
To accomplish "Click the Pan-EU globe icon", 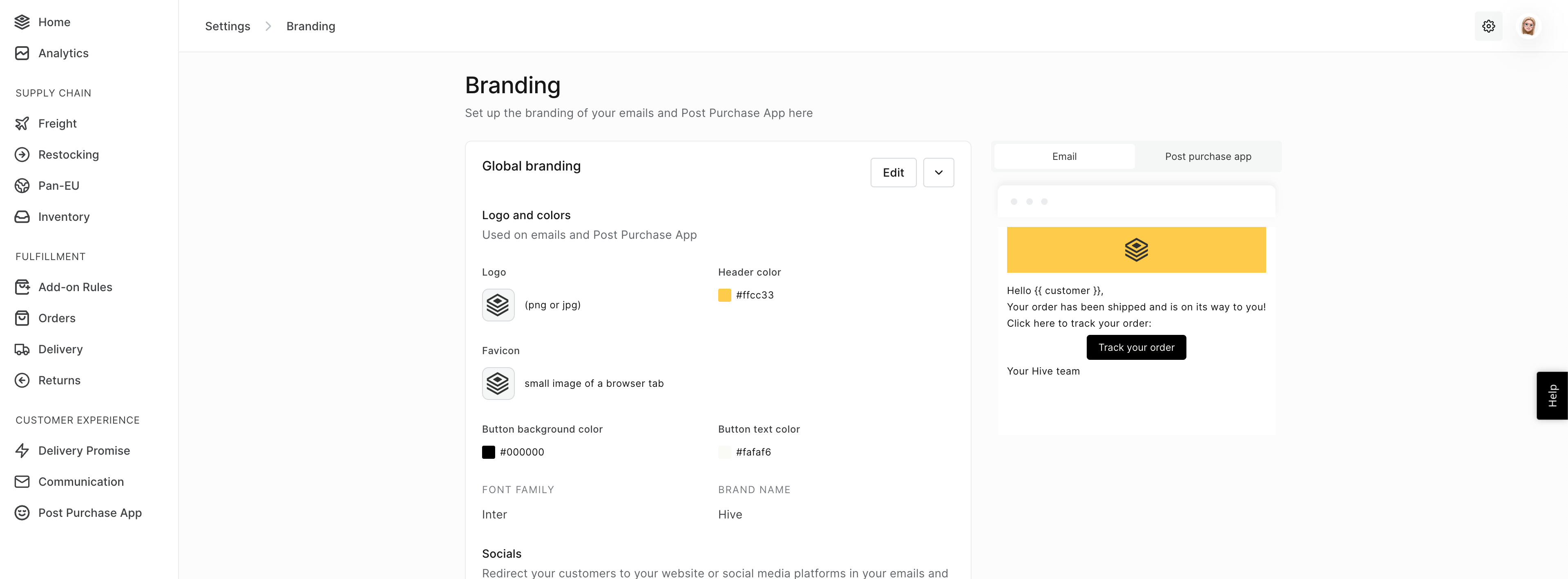I will pyautogui.click(x=22, y=186).
